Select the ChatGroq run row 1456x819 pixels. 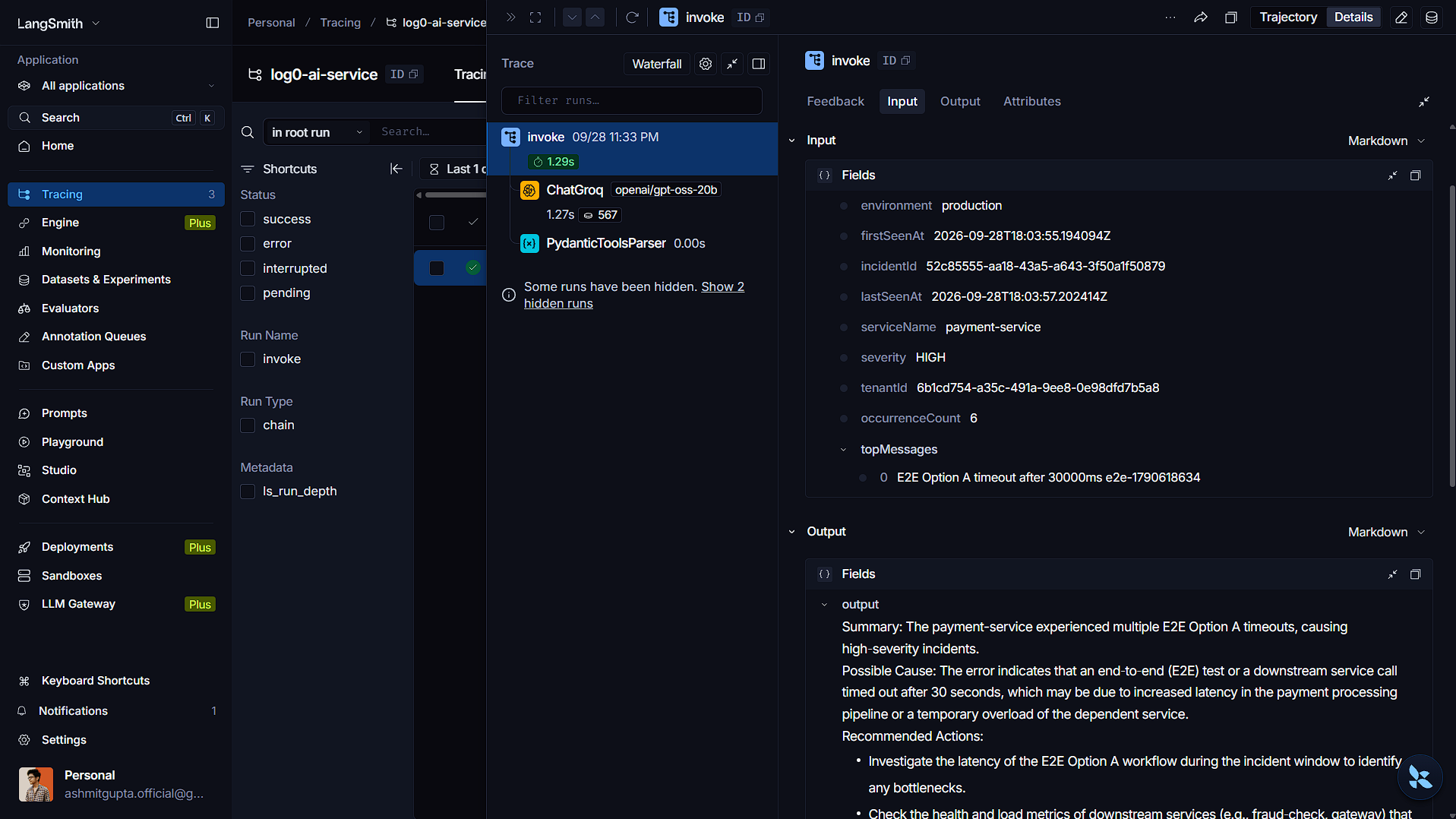point(632,202)
